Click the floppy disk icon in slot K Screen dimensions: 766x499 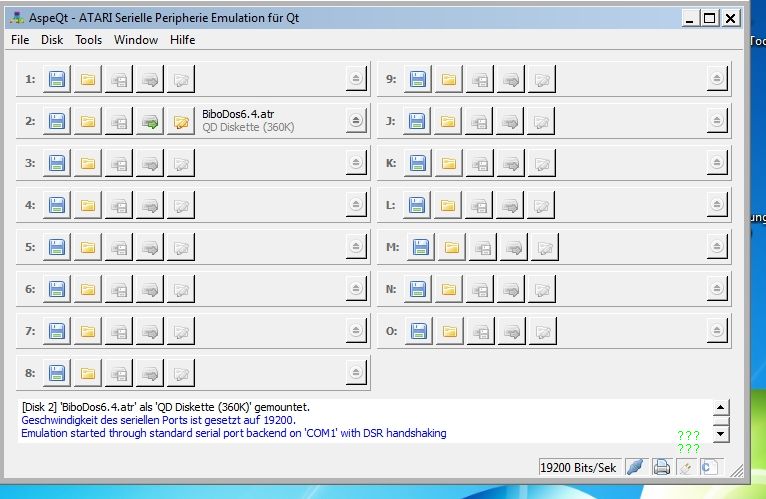pyautogui.click(x=418, y=163)
